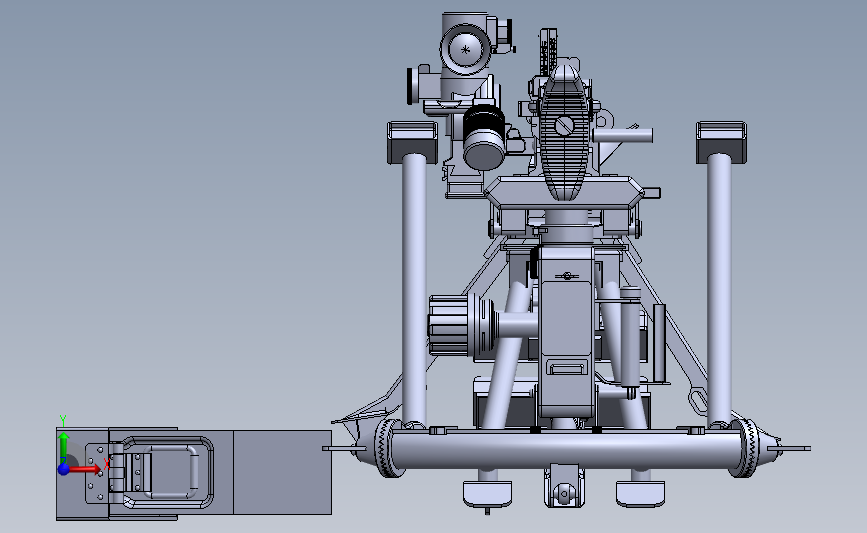Select the red X axis arrow of the triad
This screenshot has width=867, height=533.
(x=84, y=469)
